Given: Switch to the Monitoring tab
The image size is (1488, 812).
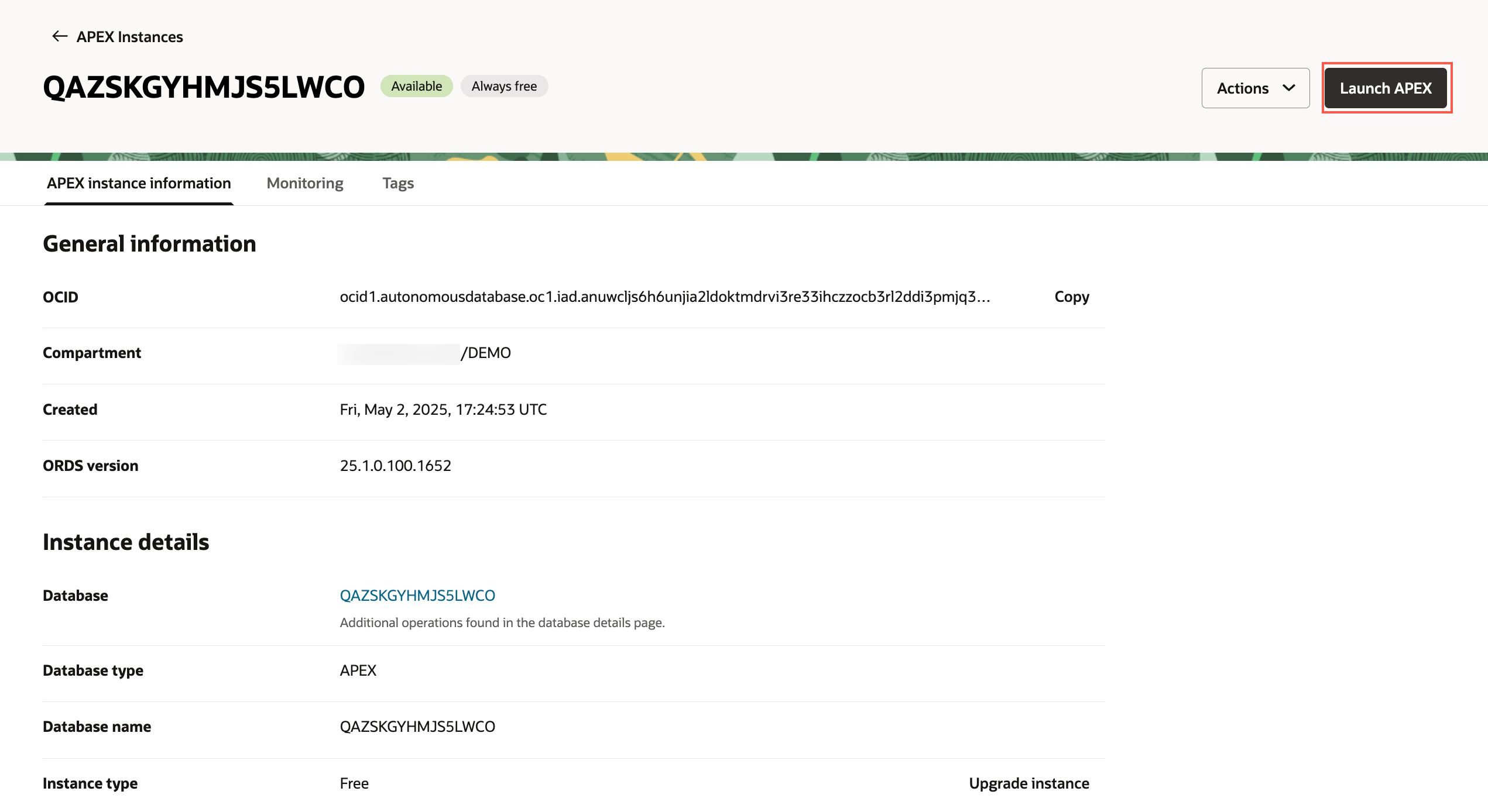Looking at the screenshot, I should 304,183.
